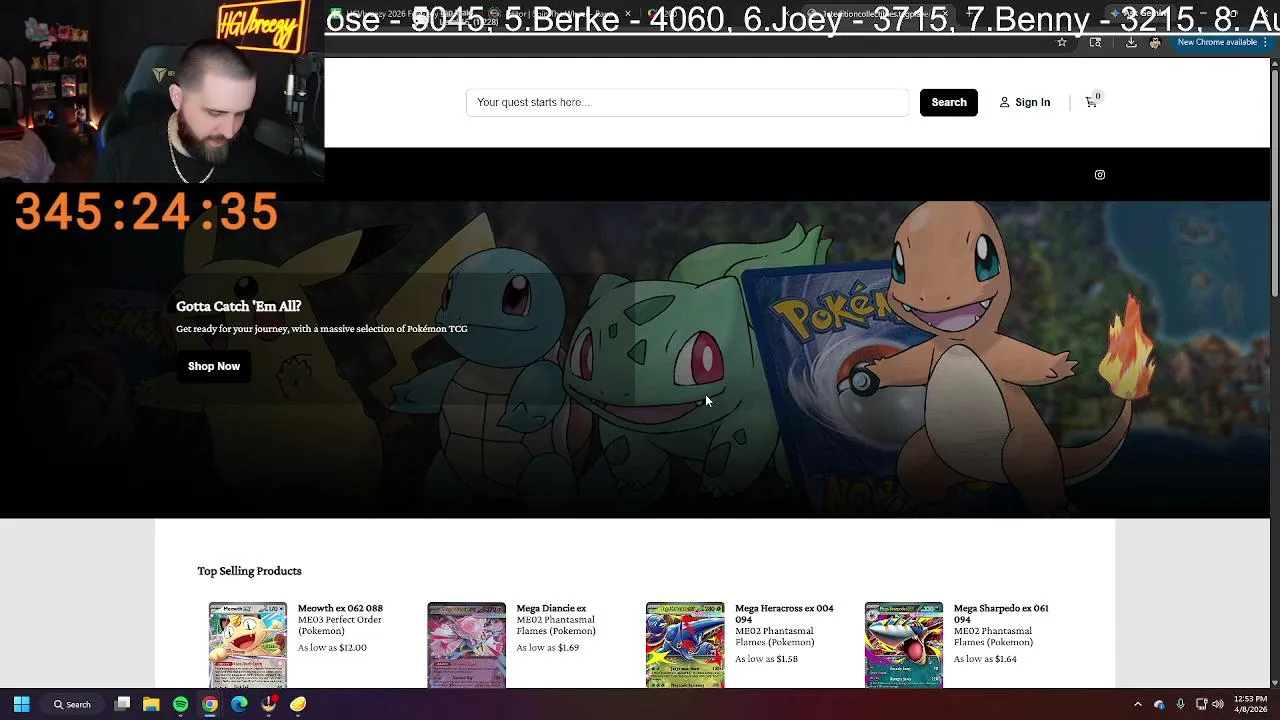Show hidden system tray icons

tap(1138, 704)
